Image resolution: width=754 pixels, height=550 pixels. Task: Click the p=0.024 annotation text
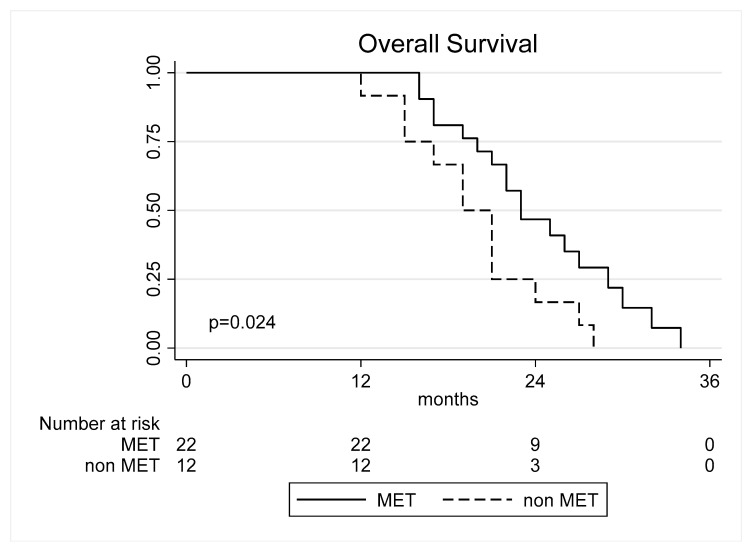point(242,323)
